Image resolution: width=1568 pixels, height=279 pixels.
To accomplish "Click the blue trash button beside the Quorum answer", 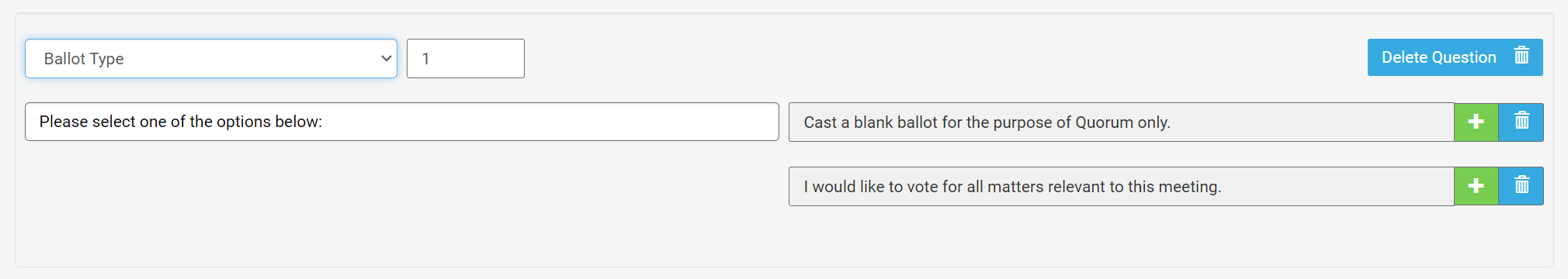I will pyautogui.click(x=1521, y=122).
